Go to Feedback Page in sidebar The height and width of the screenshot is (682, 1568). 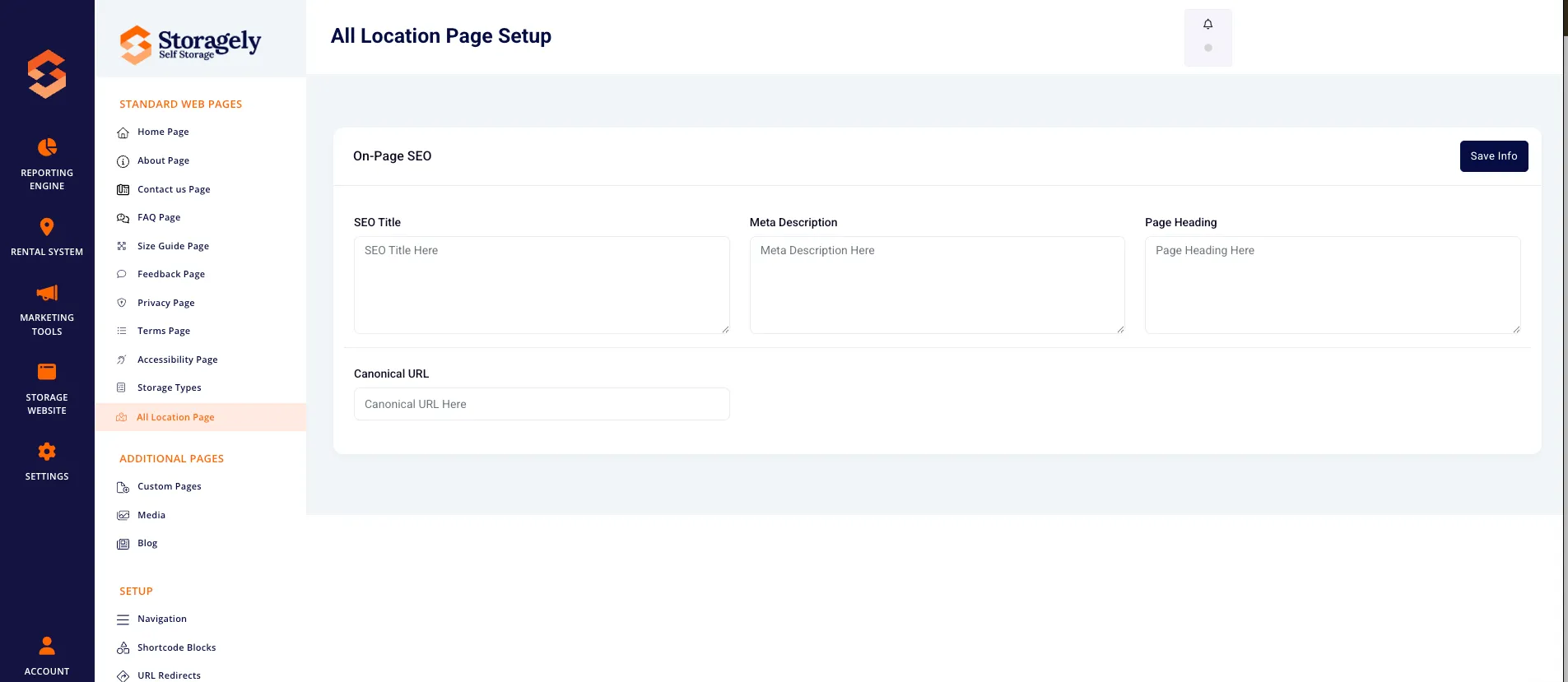click(x=171, y=274)
